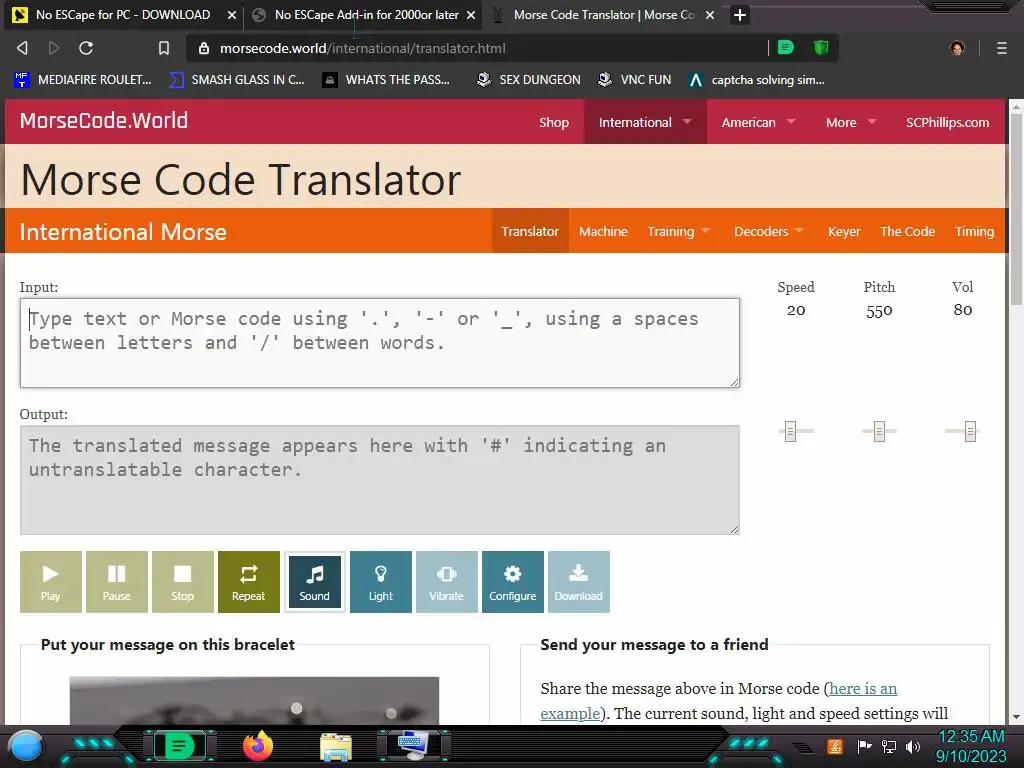
Task: Adjust the Vol slider handle
Action: [970, 431]
